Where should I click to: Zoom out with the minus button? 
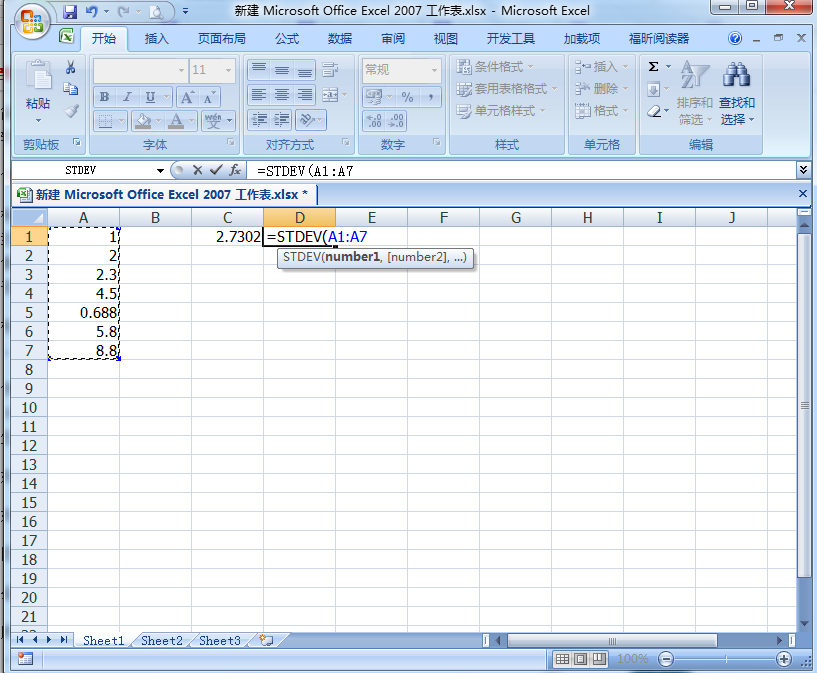tap(665, 659)
